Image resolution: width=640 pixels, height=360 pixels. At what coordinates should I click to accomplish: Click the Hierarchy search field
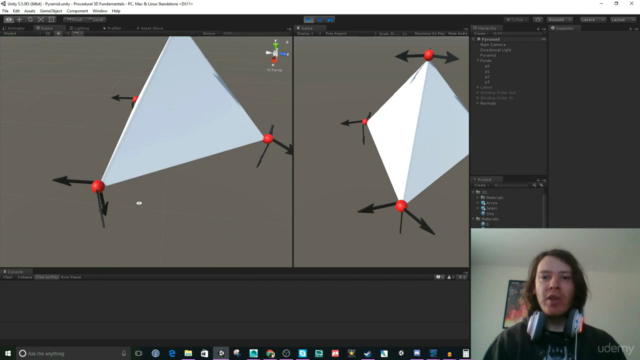(518, 33)
